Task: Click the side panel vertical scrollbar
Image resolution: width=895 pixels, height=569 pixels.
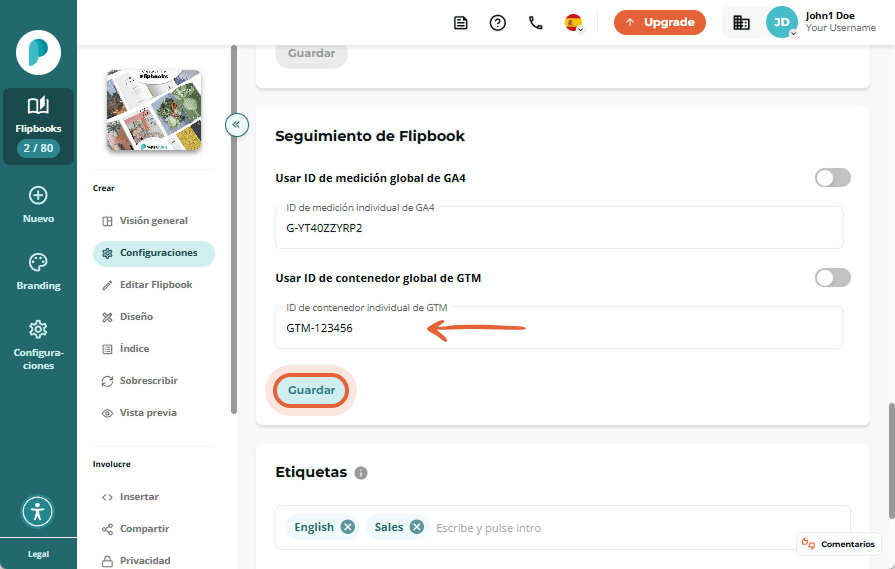Action: click(233, 229)
